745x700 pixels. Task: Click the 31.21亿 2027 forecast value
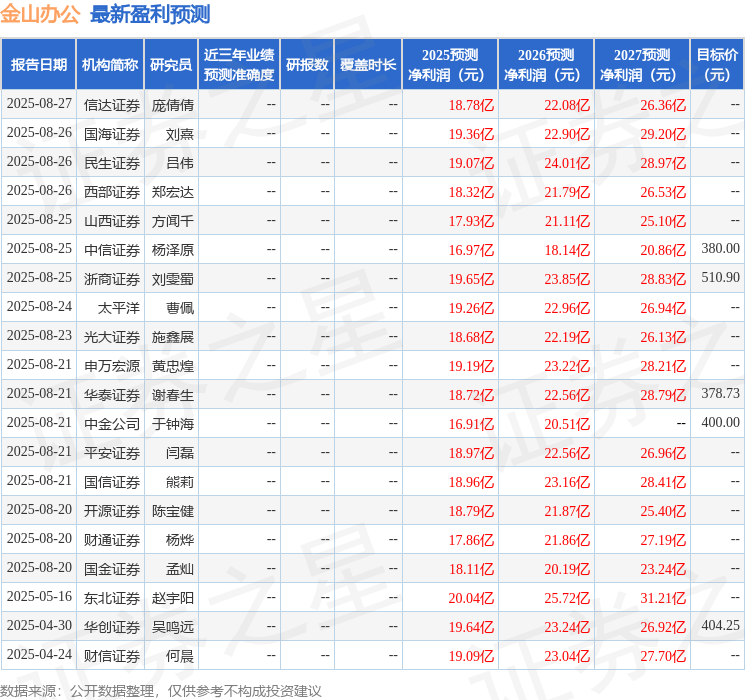coord(663,598)
